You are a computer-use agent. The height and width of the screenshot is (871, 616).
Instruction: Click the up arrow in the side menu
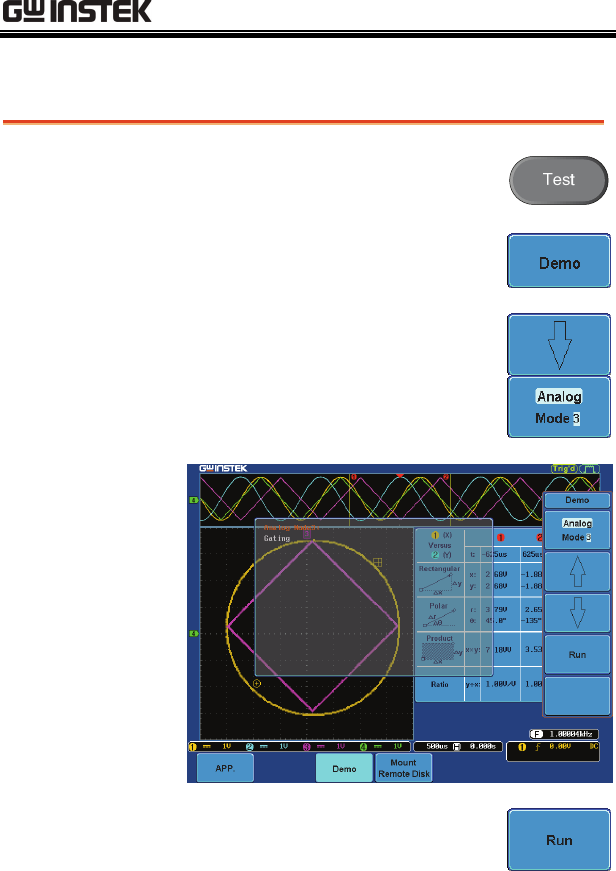click(x=577, y=572)
